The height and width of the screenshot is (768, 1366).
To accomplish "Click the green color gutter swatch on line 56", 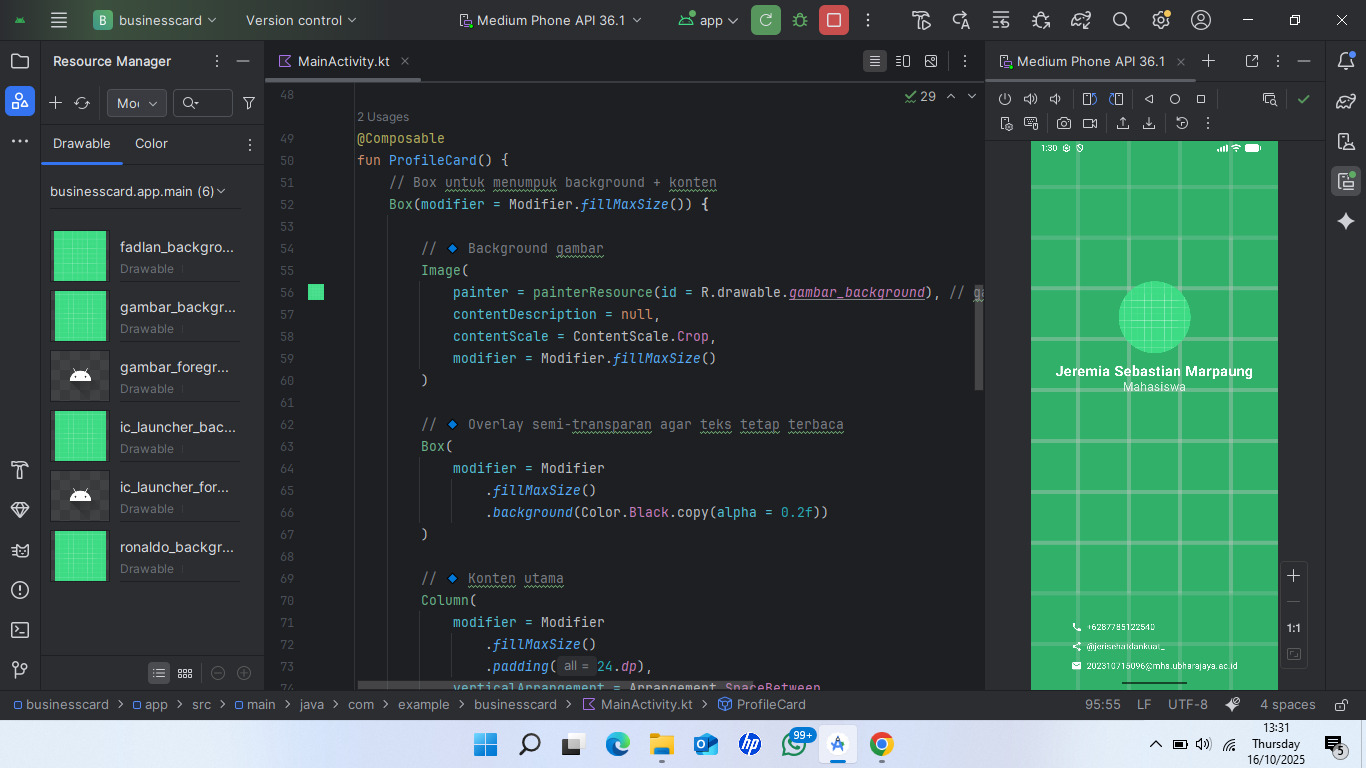I will pyautogui.click(x=316, y=292).
